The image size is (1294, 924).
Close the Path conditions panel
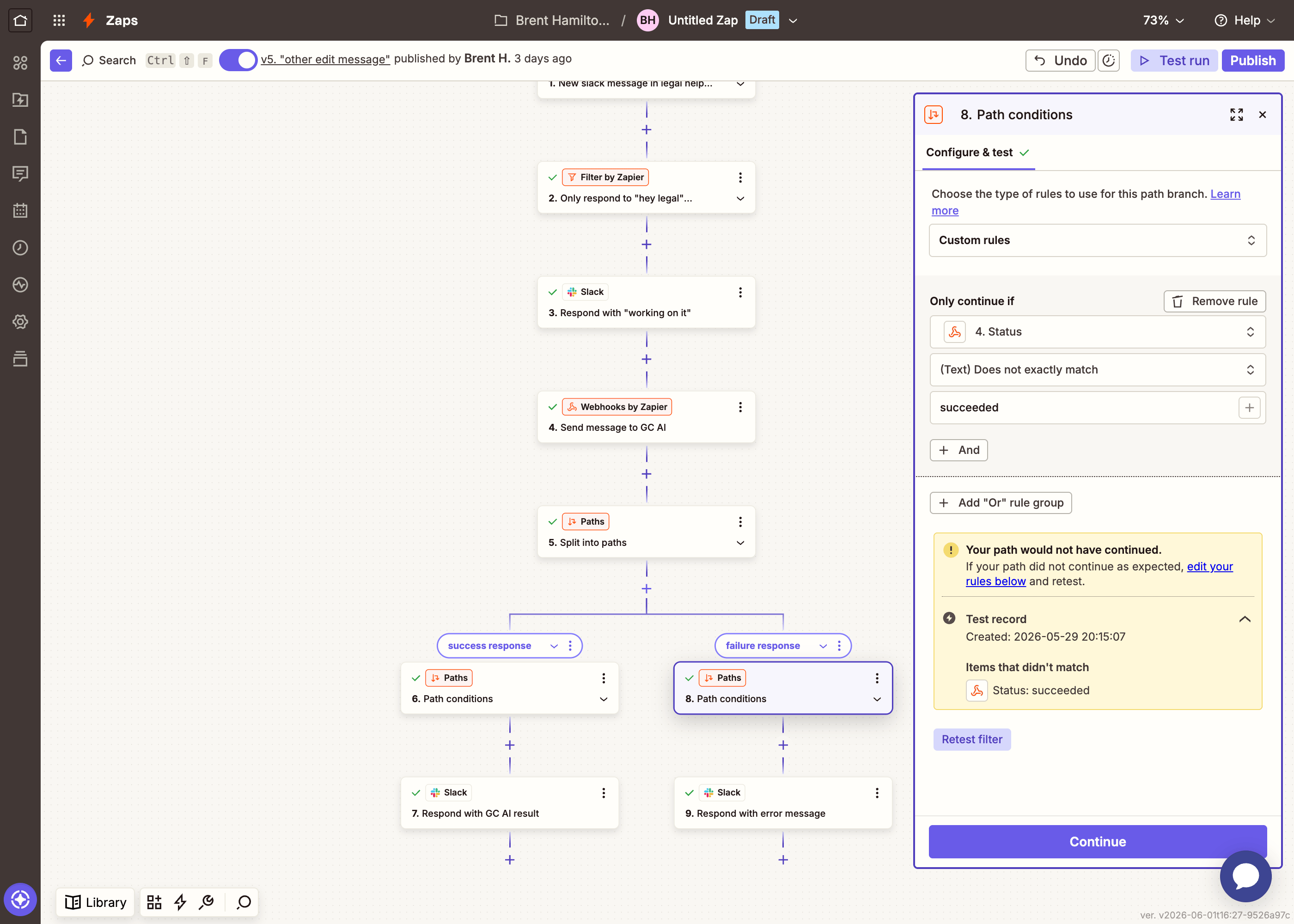pyautogui.click(x=1263, y=115)
